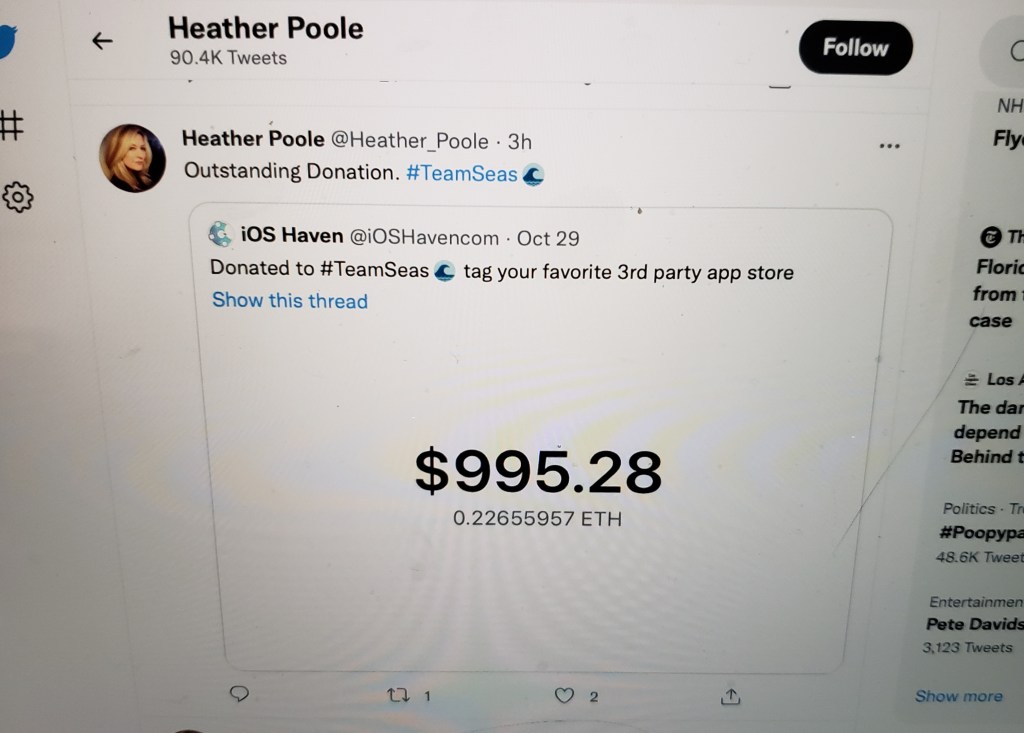
Task: Click the @Heather_Poole handle in the tweet
Action: 409,140
